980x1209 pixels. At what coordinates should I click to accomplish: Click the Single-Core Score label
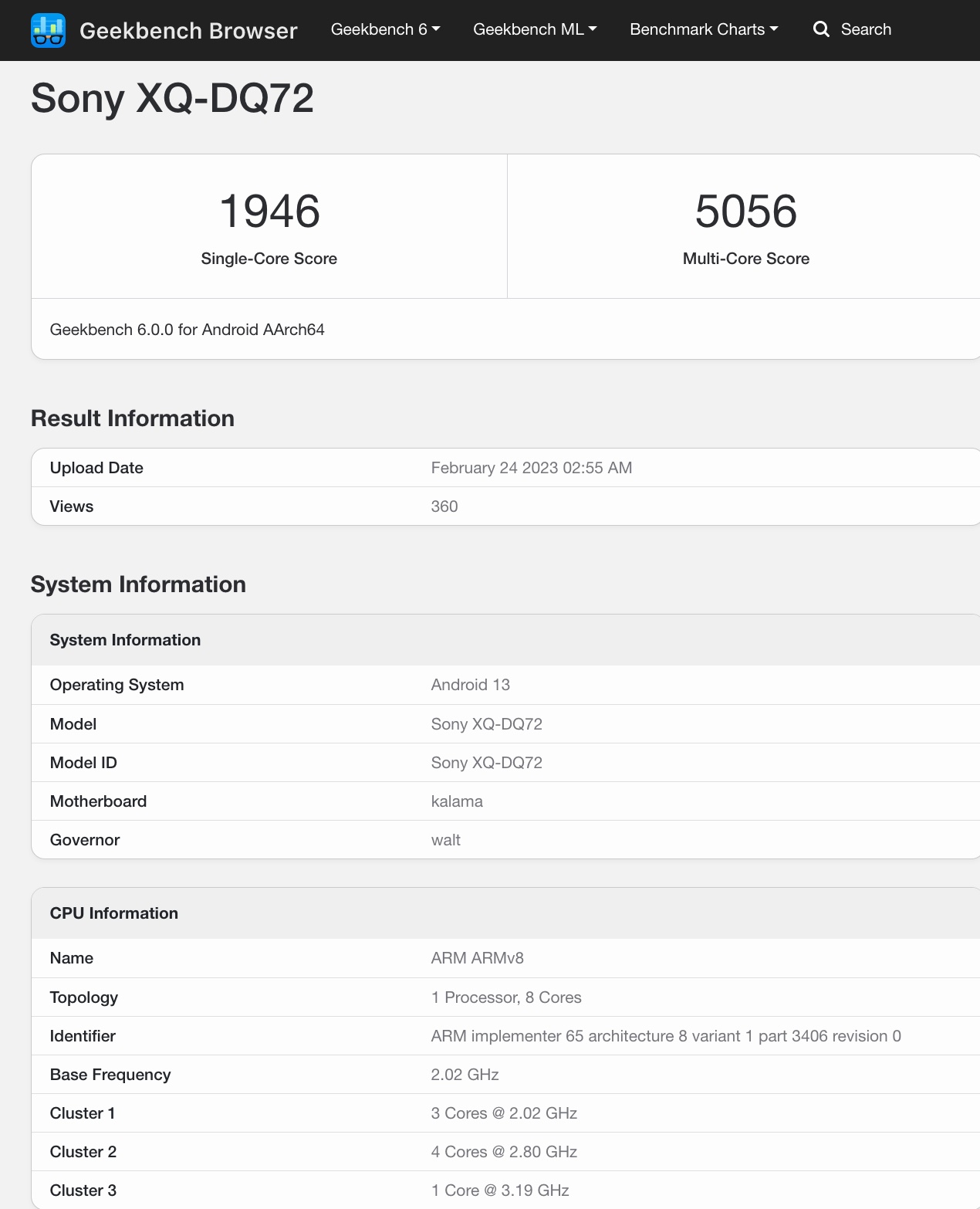click(269, 259)
